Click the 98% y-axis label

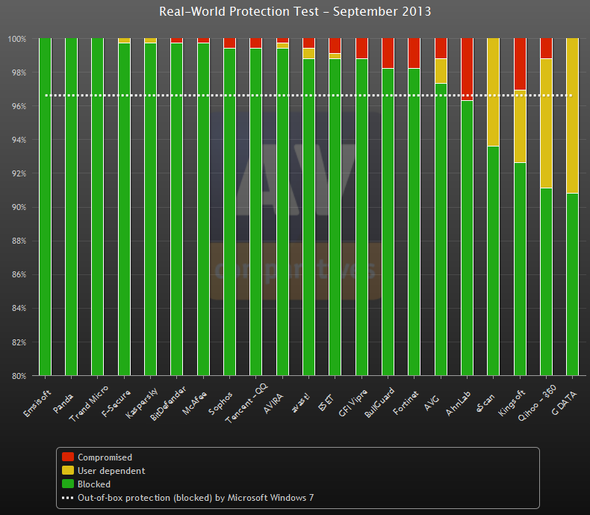click(x=19, y=73)
